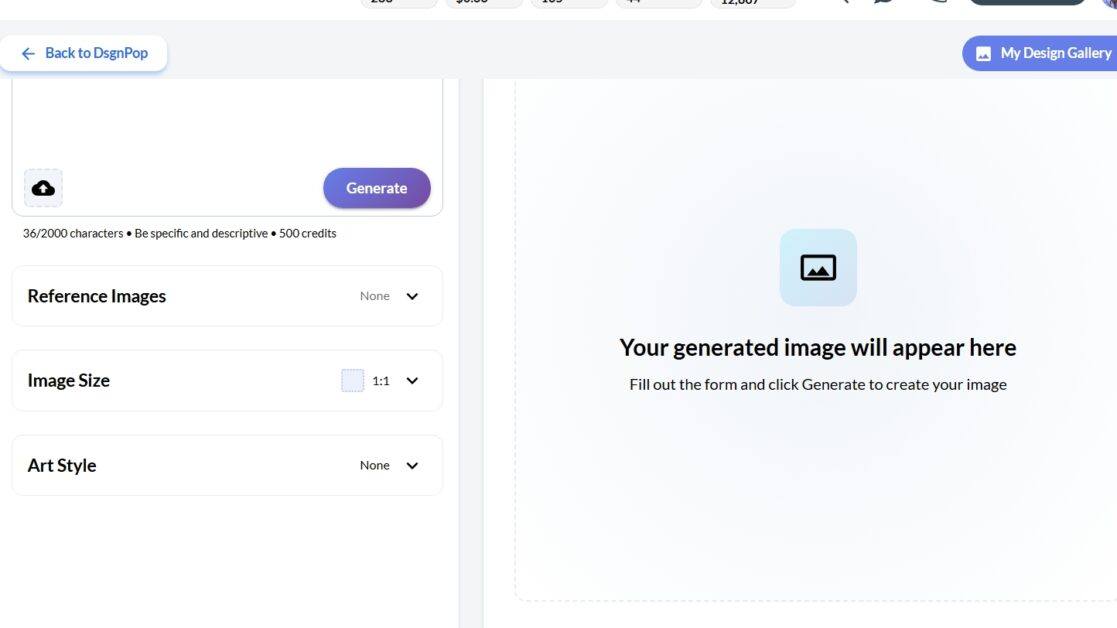Open My Design Gallery
The width and height of the screenshot is (1117, 628).
(x=1055, y=54)
